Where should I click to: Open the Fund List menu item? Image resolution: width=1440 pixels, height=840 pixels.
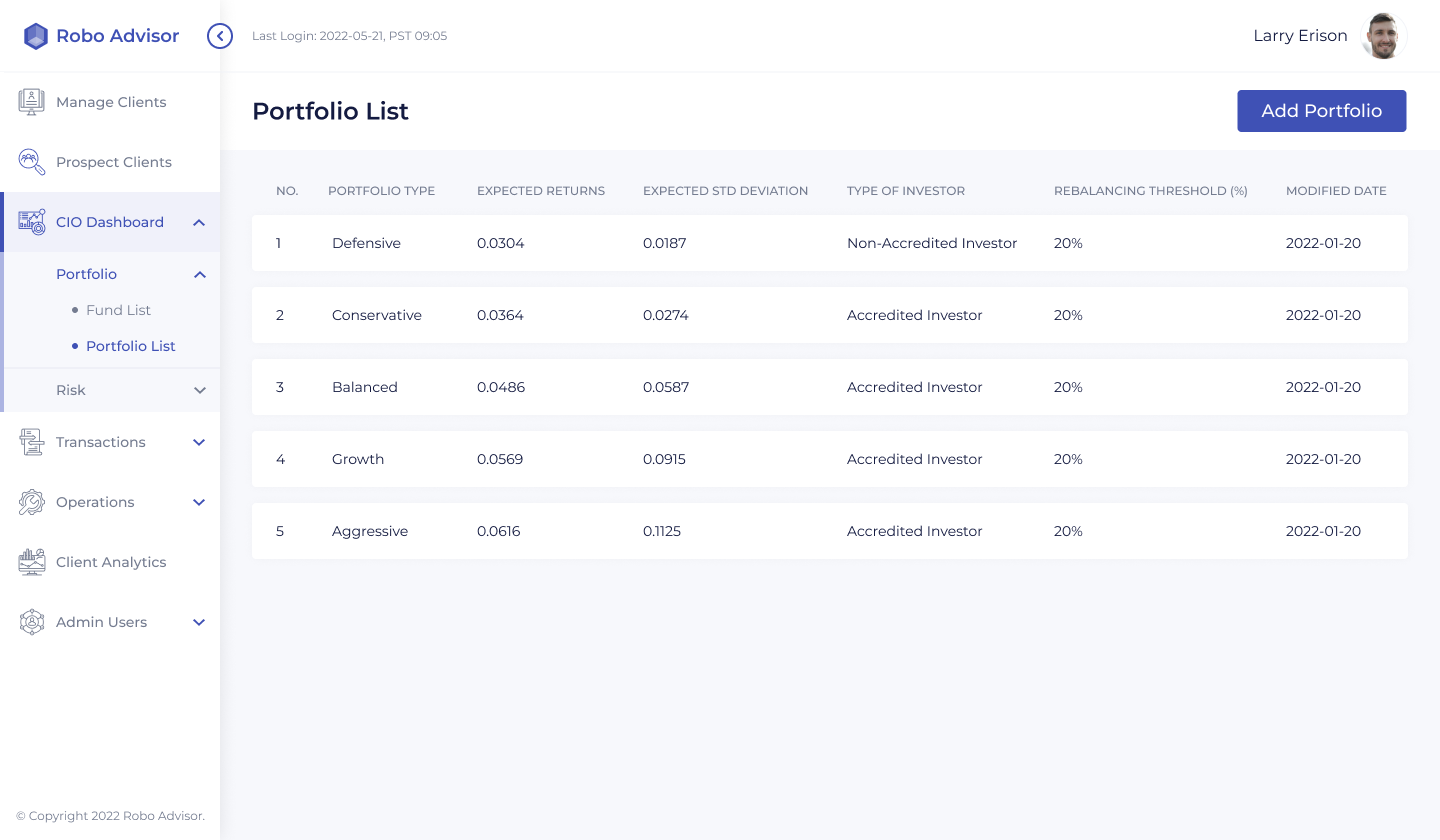coord(118,310)
